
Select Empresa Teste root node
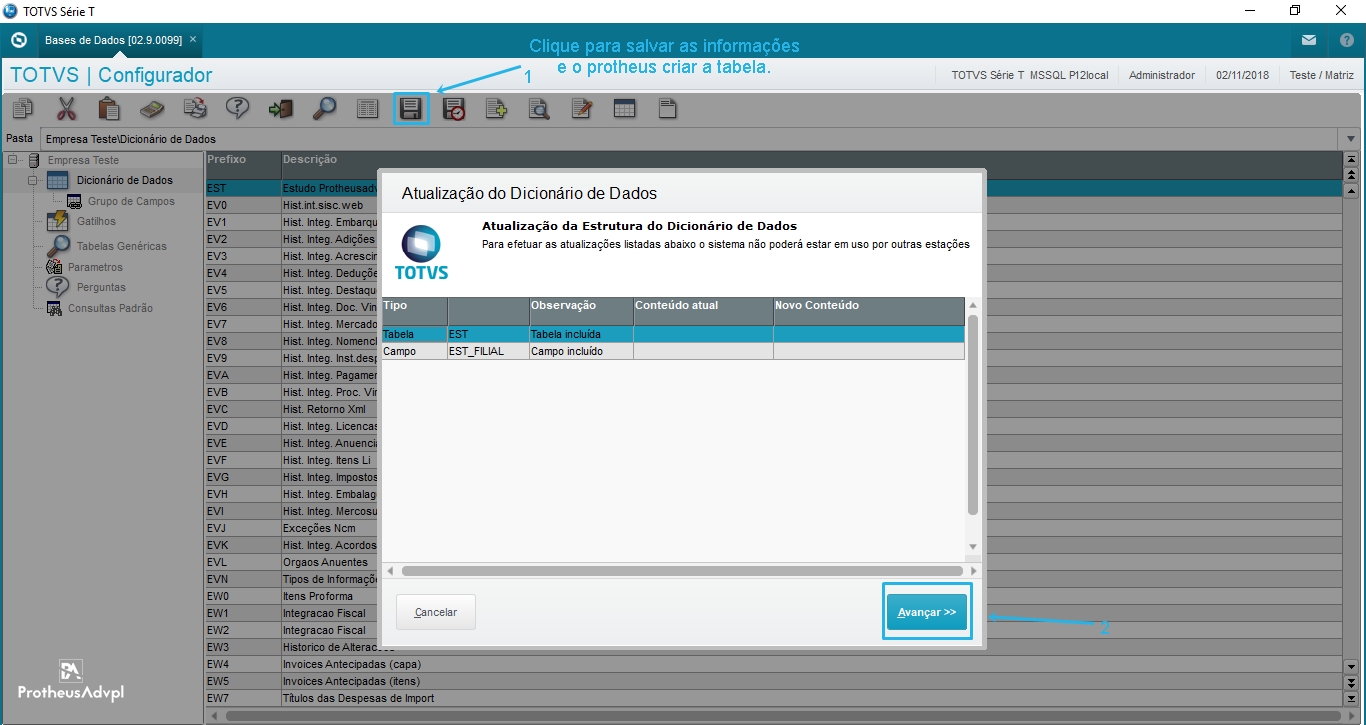pyautogui.click(x=83, y=160)
